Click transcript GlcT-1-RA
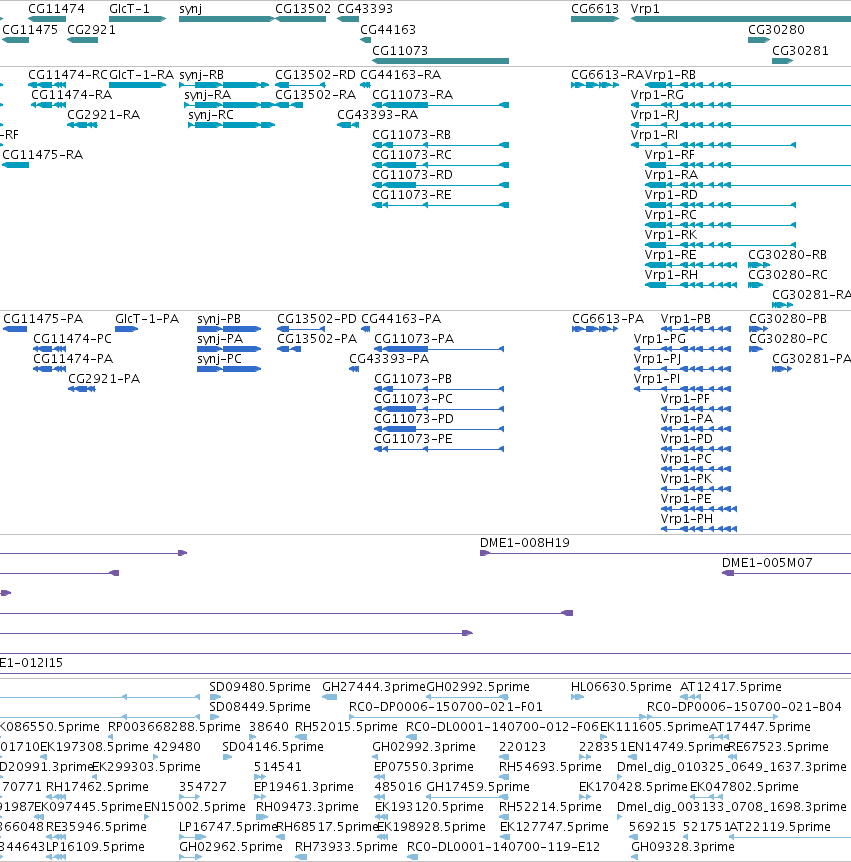Screen dimensions: 851x862 click(x=141, y=75)
